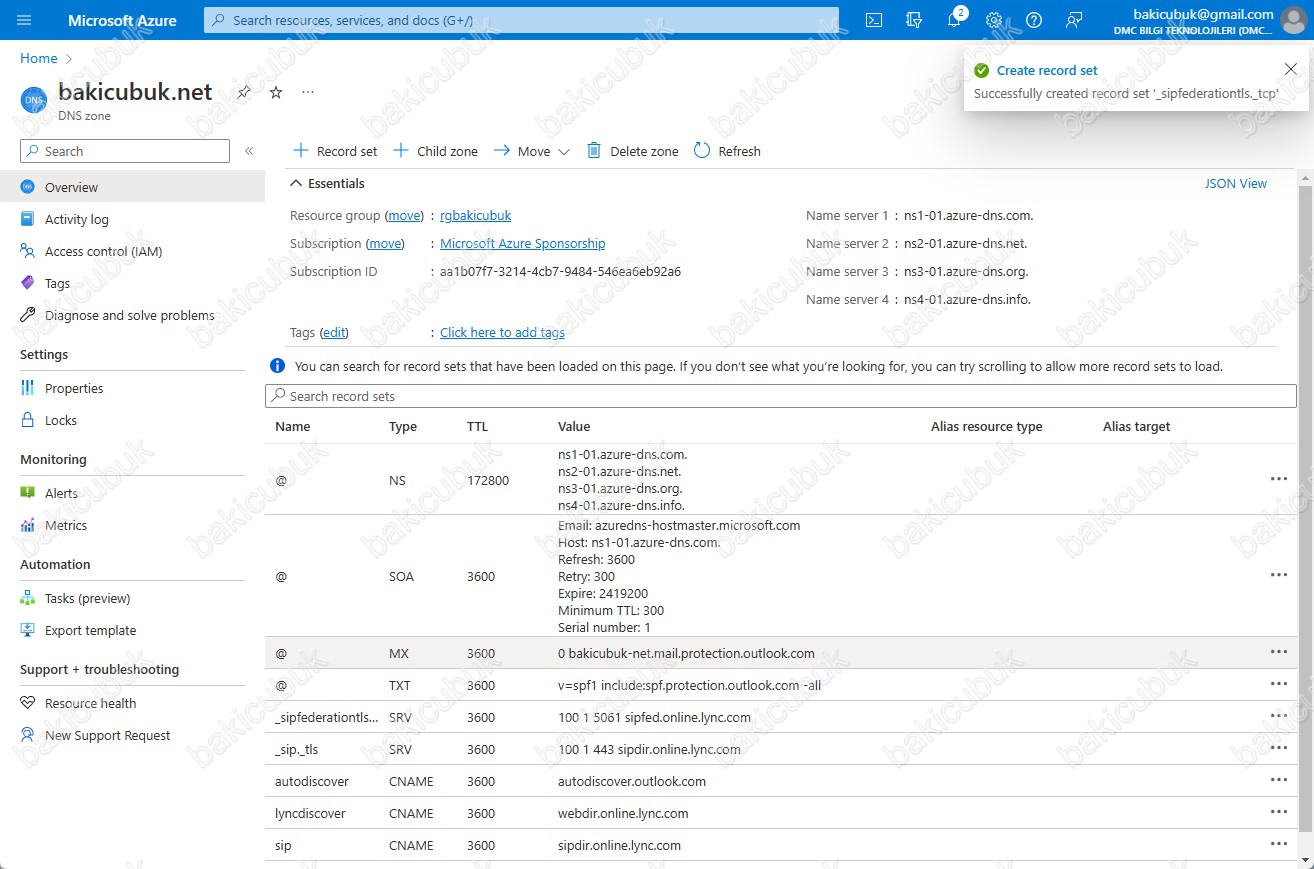Open ellipsis menu for _sipfederationtls SRV record

pyautogui.click(x=1278, y=716)
